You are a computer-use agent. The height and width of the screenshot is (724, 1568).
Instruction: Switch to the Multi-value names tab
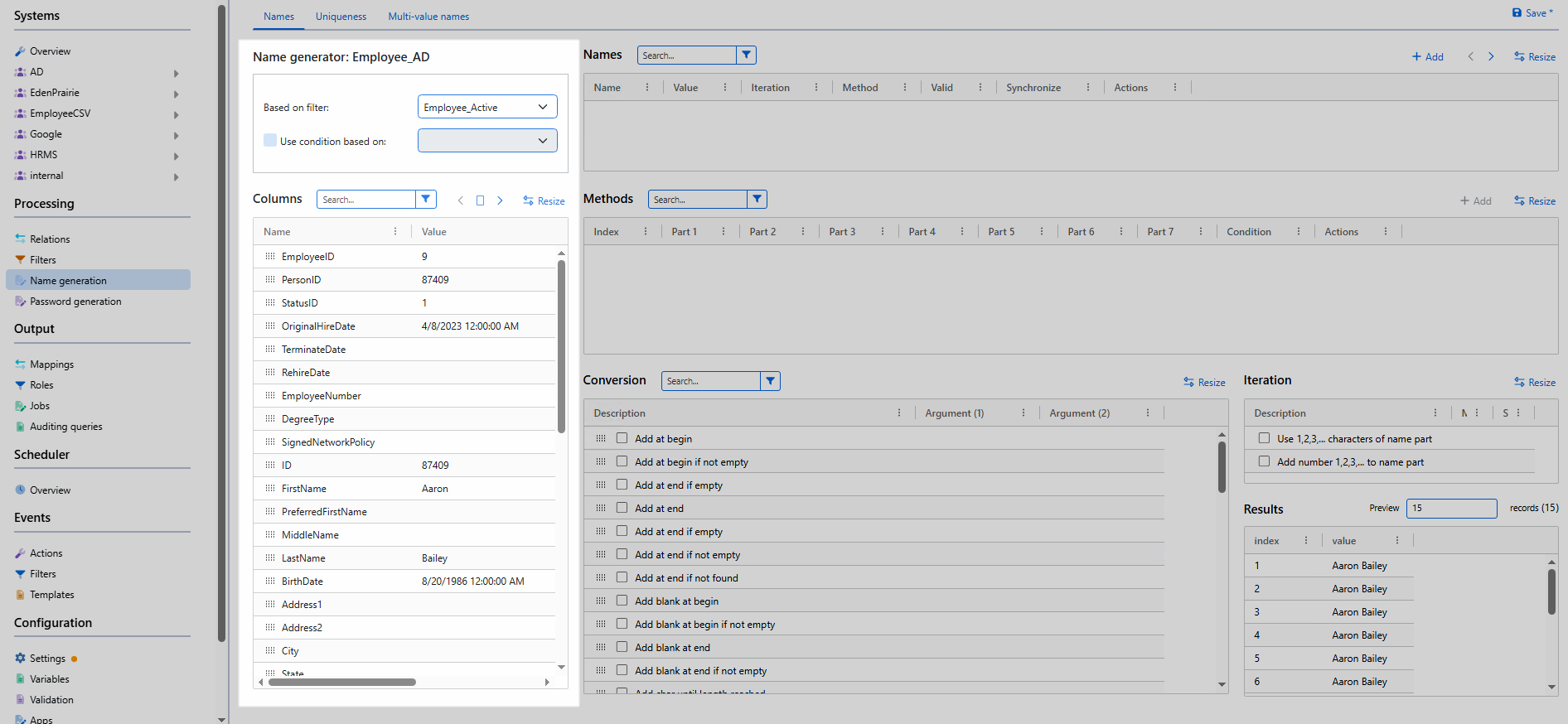pos(428,17)
